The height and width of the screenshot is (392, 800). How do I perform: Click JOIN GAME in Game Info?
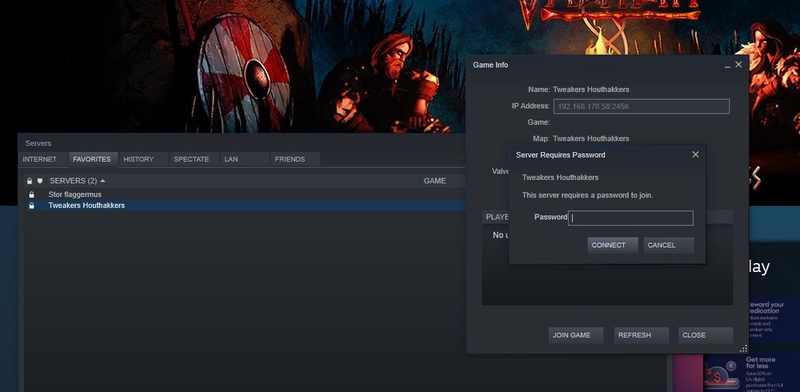click(x=576, y=335)
